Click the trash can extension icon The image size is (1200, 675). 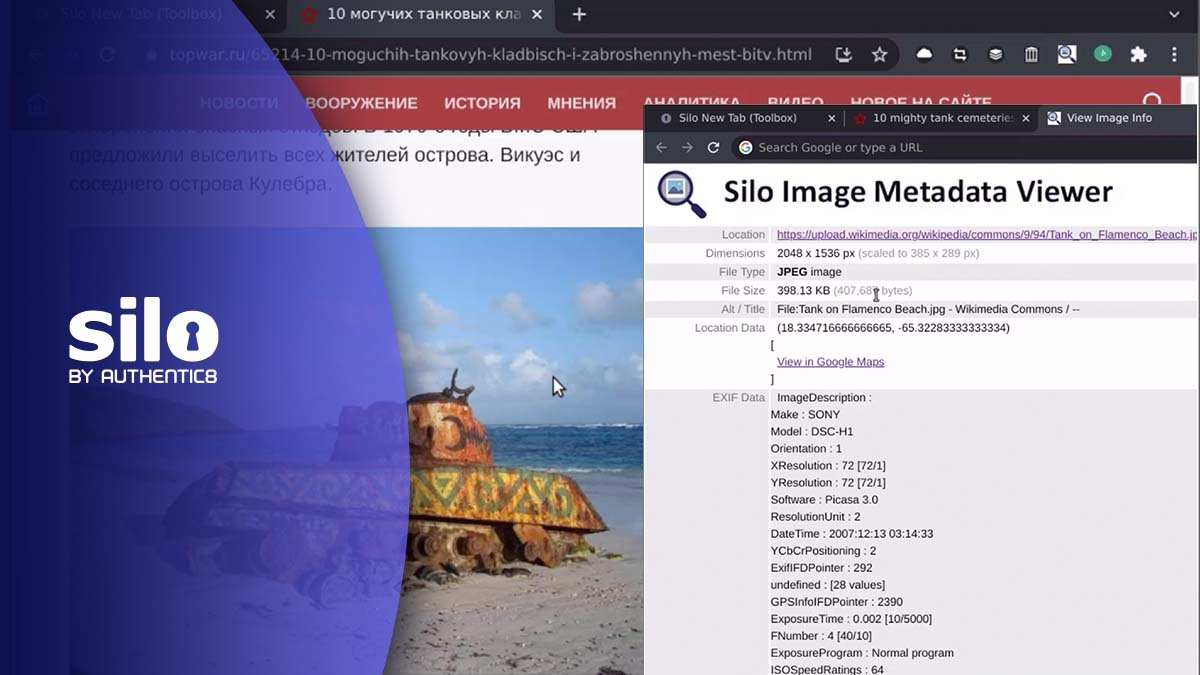(x=1031, y=55)
